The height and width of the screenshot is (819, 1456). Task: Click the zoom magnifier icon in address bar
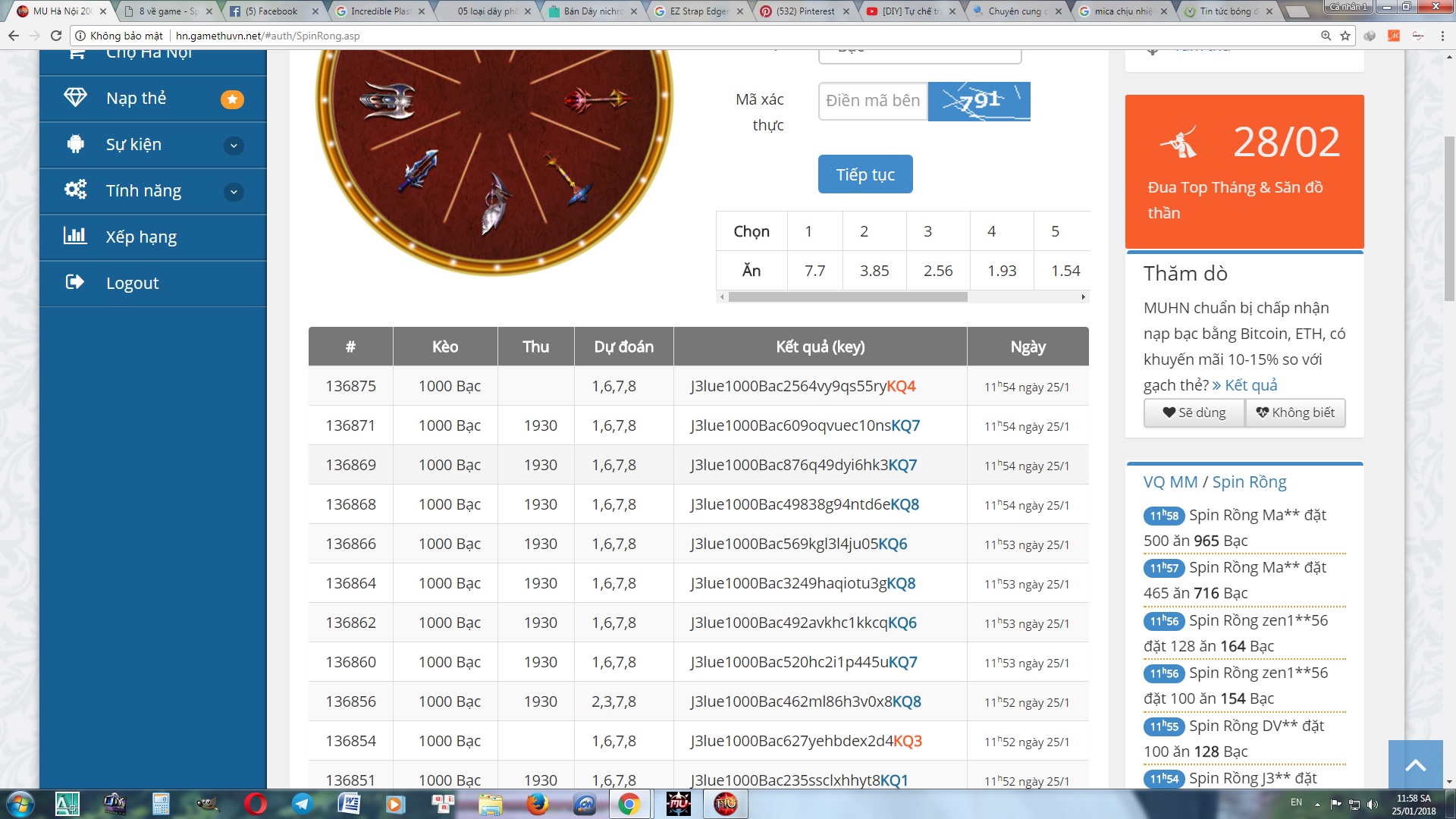point(1326,36)
